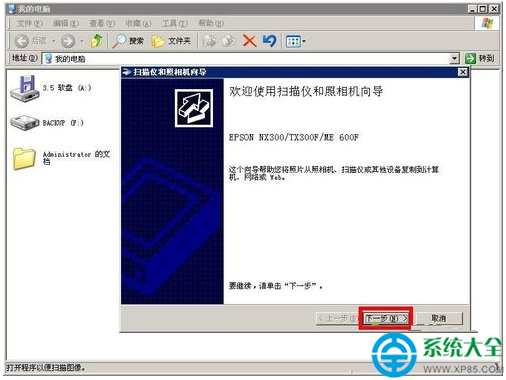This screenshot has width=506, height=380.
Task: Go up one folder level icon
Action: 97,41
